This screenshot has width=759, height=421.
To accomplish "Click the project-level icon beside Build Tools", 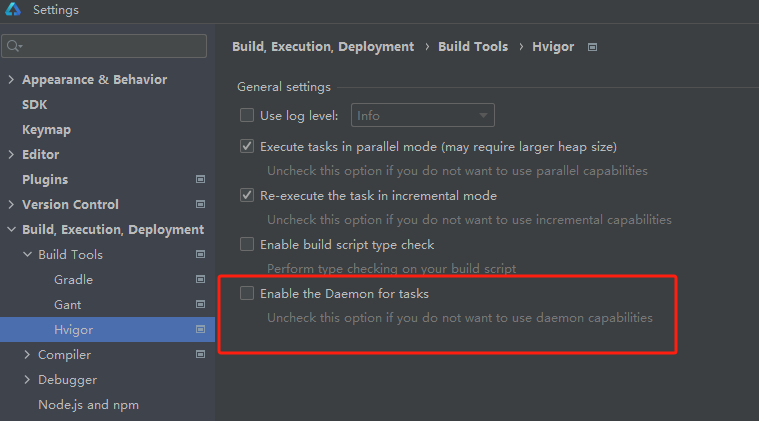I will click(x=200, y=254).
